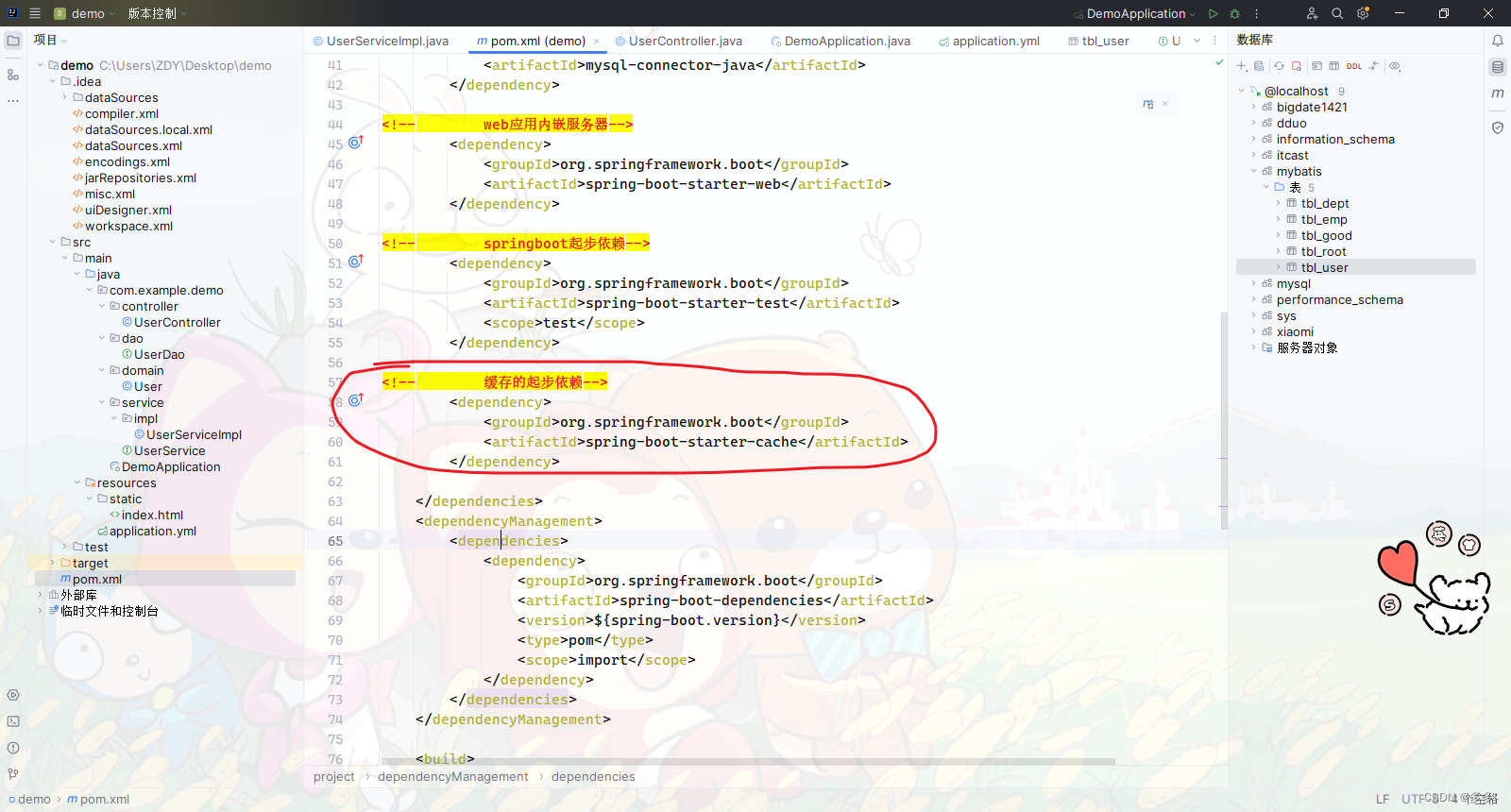The height and width of the screenshot is (812, 1511).
Task: Select performance_schema in Database panel
Action: [x=1339, y=299]
